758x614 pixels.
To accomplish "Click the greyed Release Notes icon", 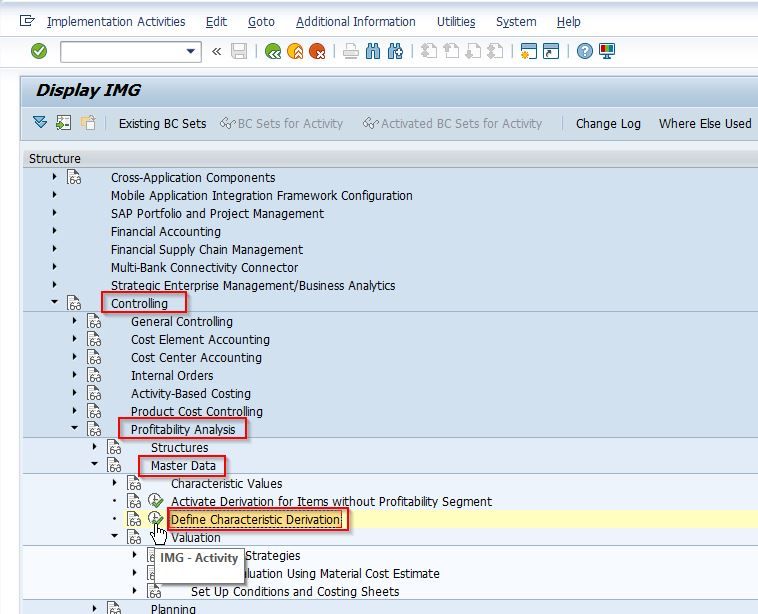I will pyautogui.click(x=88, y=123).
